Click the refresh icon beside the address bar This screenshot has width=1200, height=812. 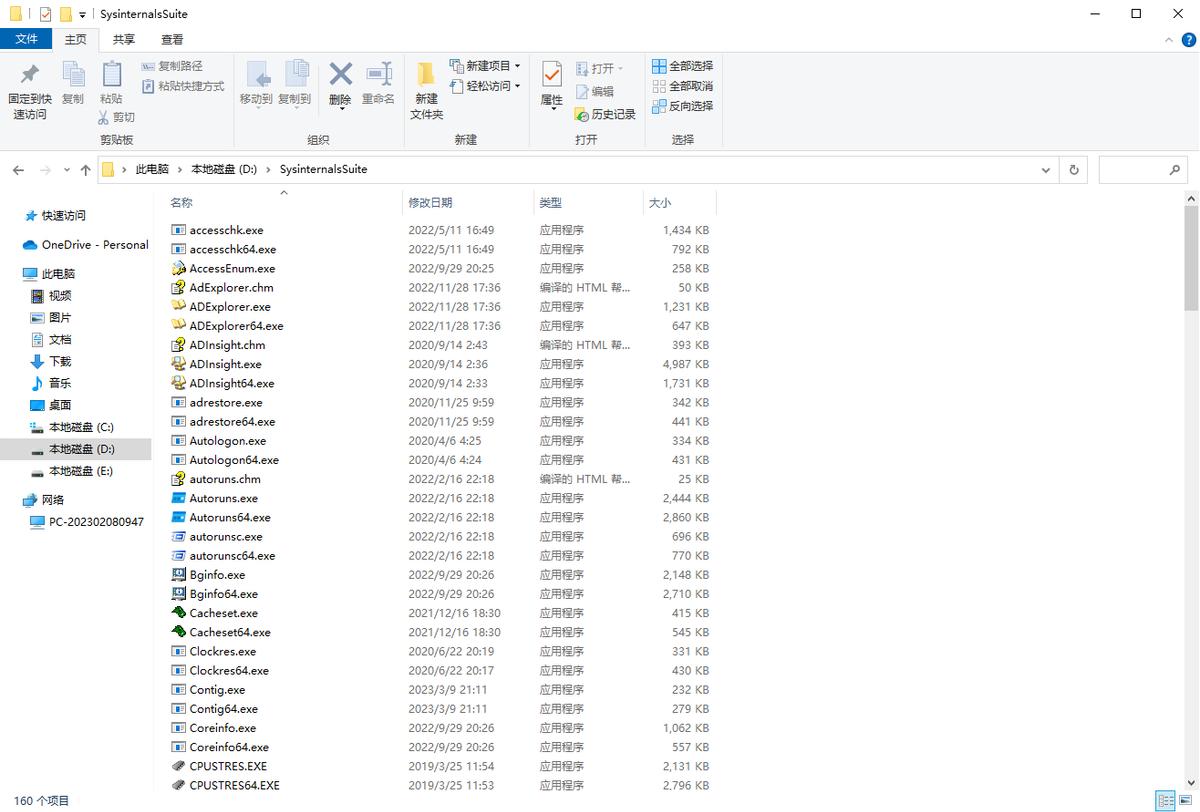click(1073, 169)
